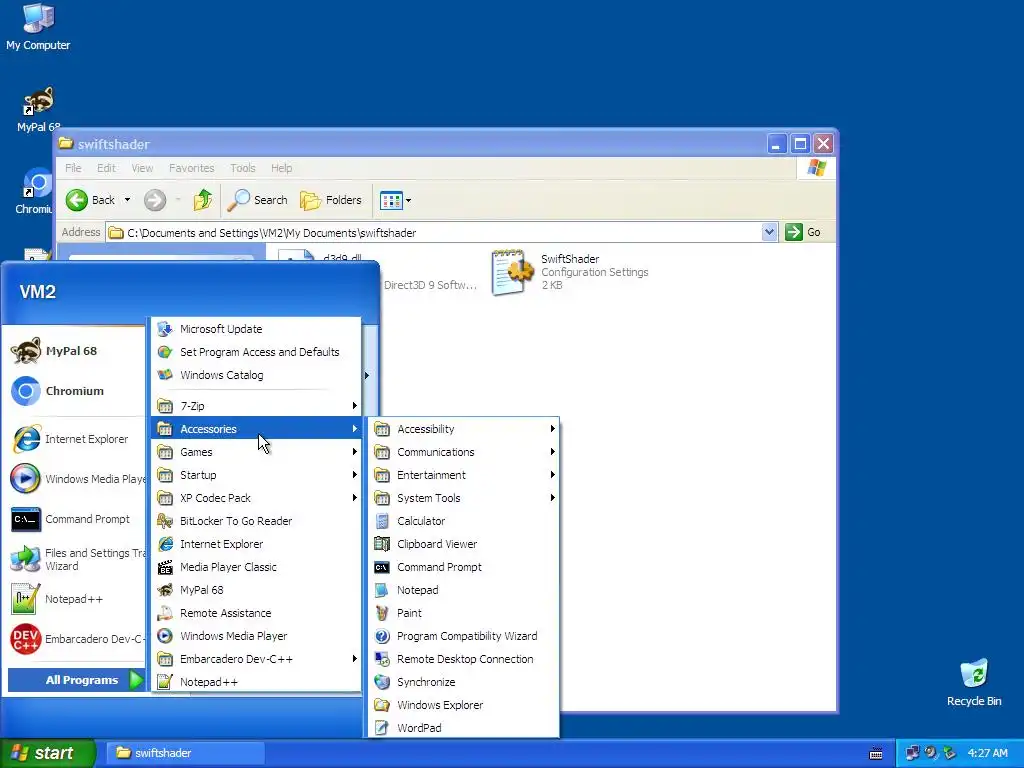Open Command Prompt in Start menu recent list
1024x768 pixels.
(x=76, y=519)
